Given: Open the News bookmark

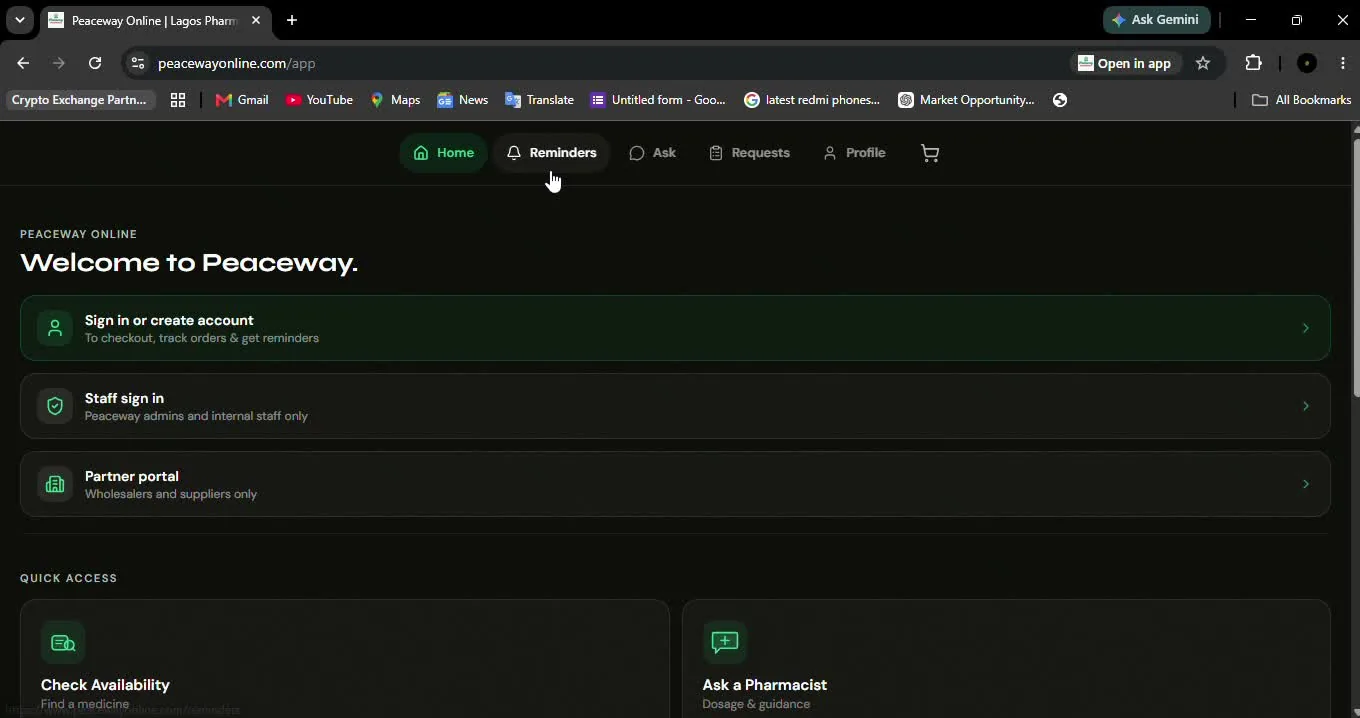Looking at the screenshot, I should (x=462, y=100).
